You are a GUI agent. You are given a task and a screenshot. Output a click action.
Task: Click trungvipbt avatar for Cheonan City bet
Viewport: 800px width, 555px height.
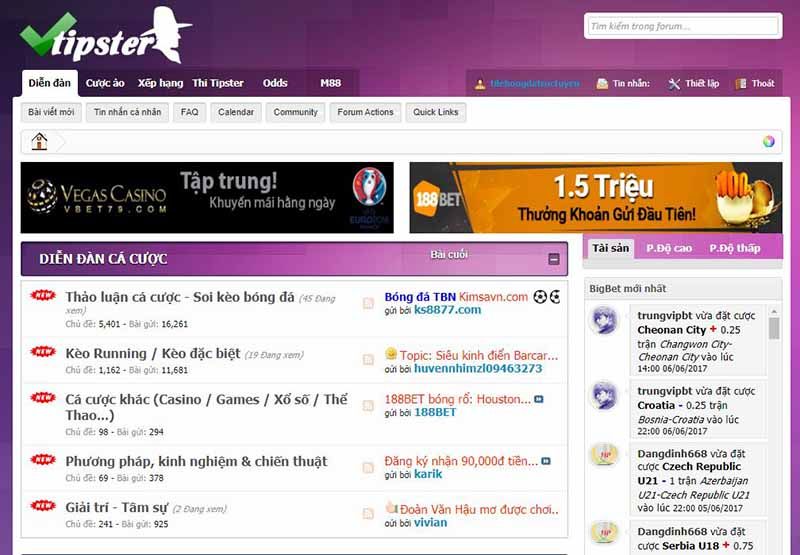pos(604,321)
